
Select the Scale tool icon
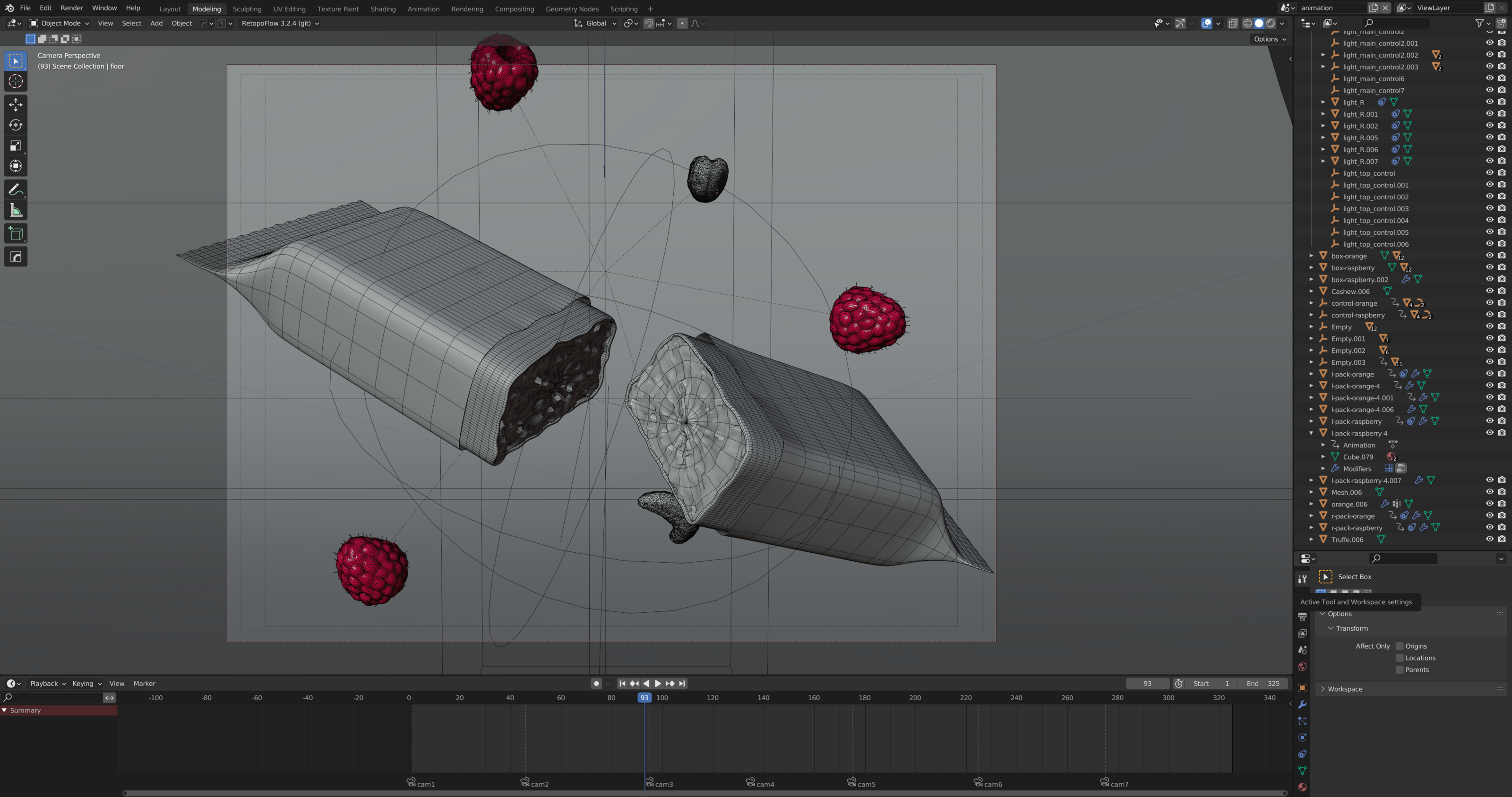[x=16, y=146]
